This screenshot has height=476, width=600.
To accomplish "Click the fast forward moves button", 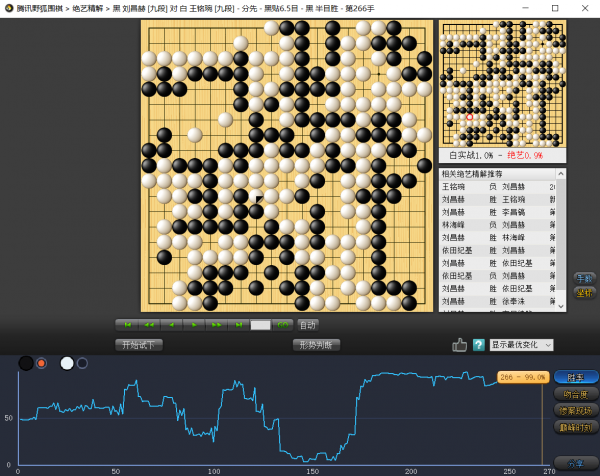I will click(215, 325).
